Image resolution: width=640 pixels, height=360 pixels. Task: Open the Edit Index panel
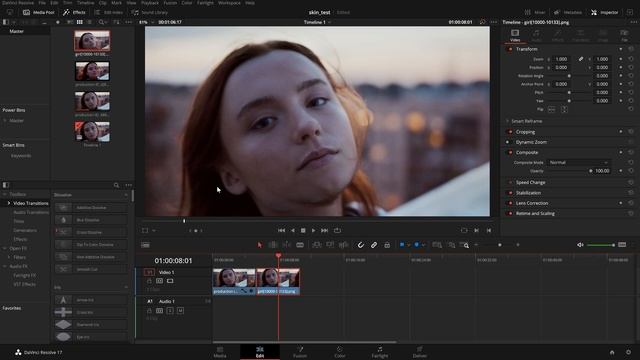109,12
